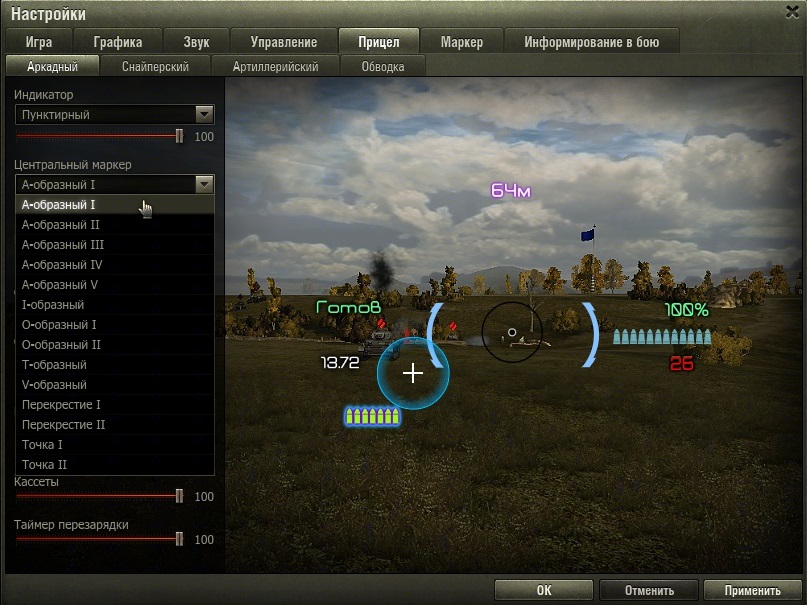807x605 pixels.
Task: Choose А-образный V marker option
Action: (115, 284)
